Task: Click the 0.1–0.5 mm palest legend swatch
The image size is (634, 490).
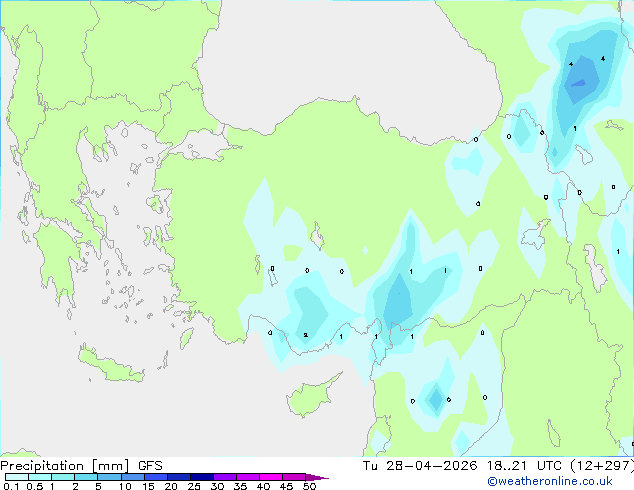Action: (x=17, y=477)
